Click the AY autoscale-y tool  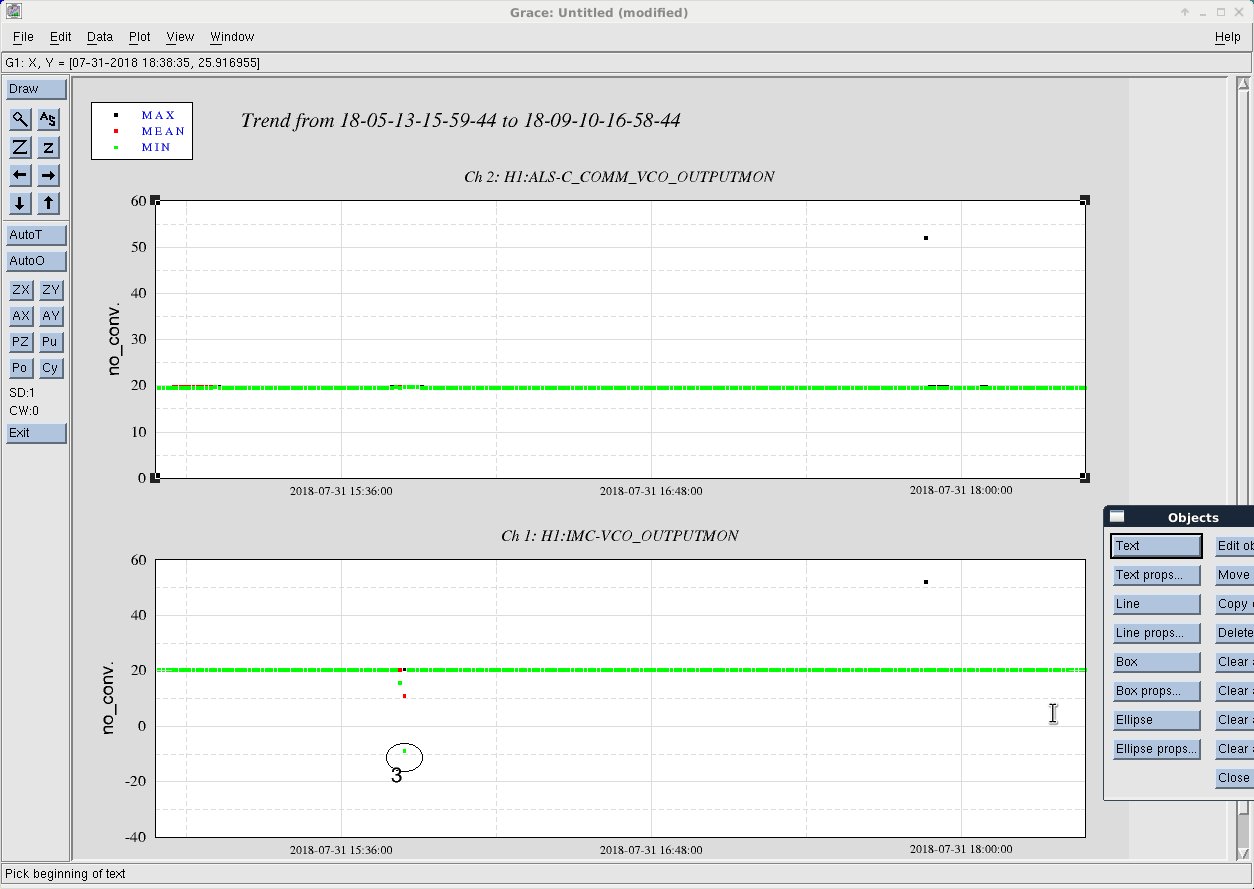pos(51,316)
